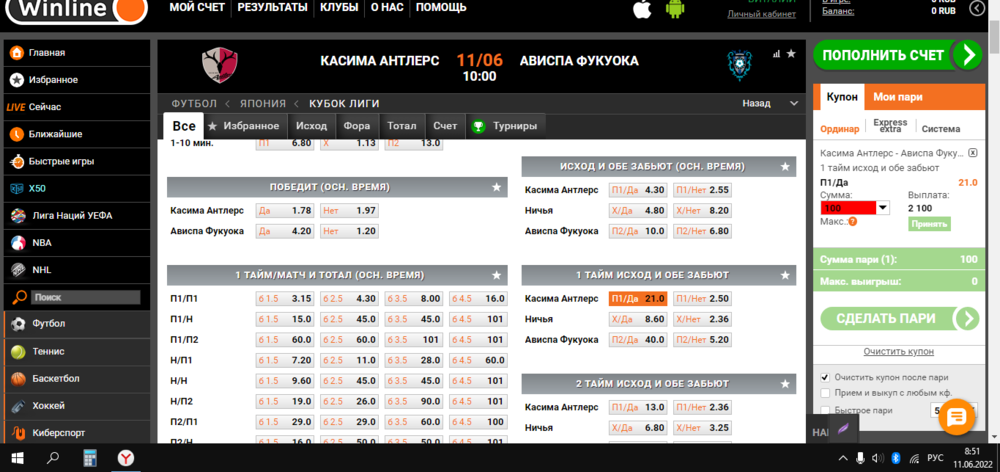Switch to the Счет tab

click(445, 126)
